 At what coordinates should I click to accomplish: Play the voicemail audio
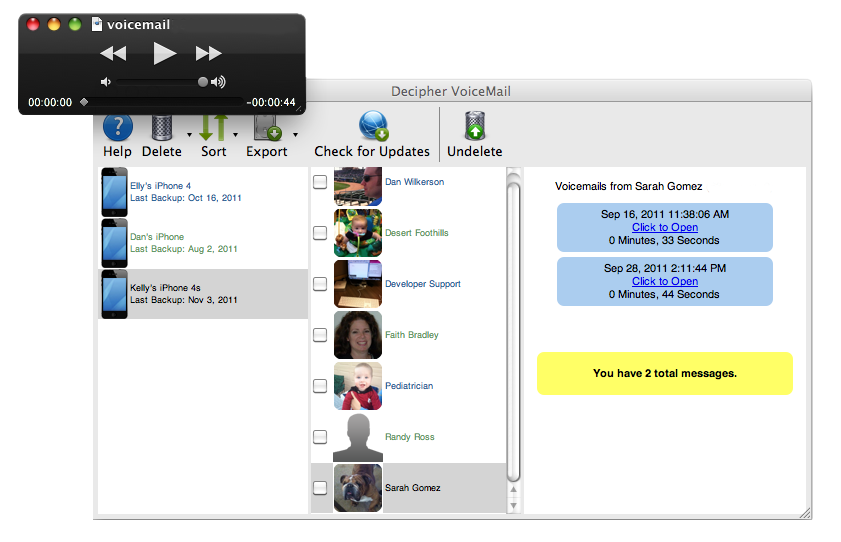point(164,54)
